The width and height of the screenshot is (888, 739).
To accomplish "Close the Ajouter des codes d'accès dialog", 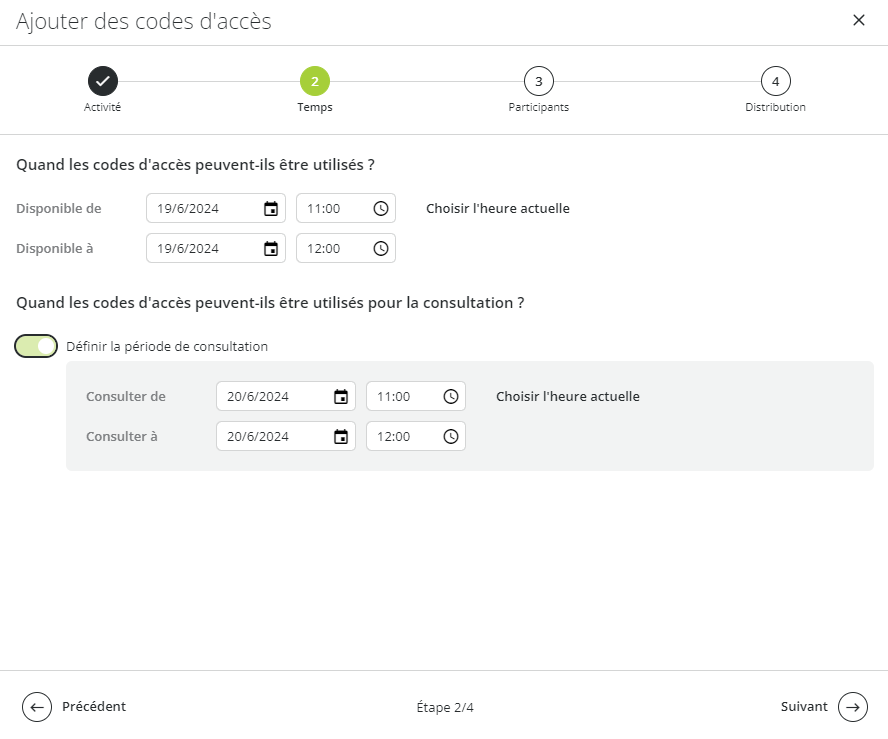I will point(859,20).
